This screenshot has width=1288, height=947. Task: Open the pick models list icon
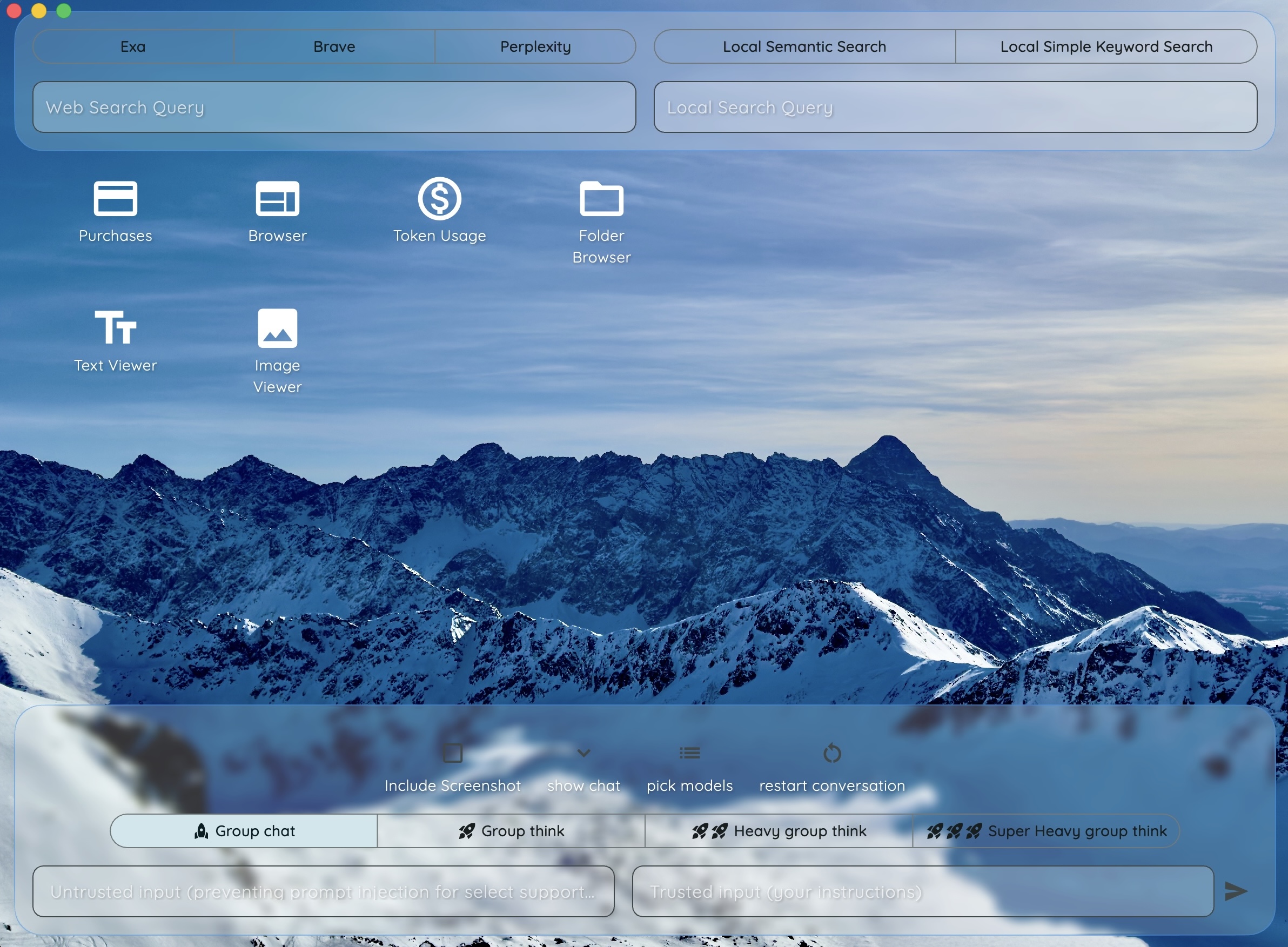(689, 753)
